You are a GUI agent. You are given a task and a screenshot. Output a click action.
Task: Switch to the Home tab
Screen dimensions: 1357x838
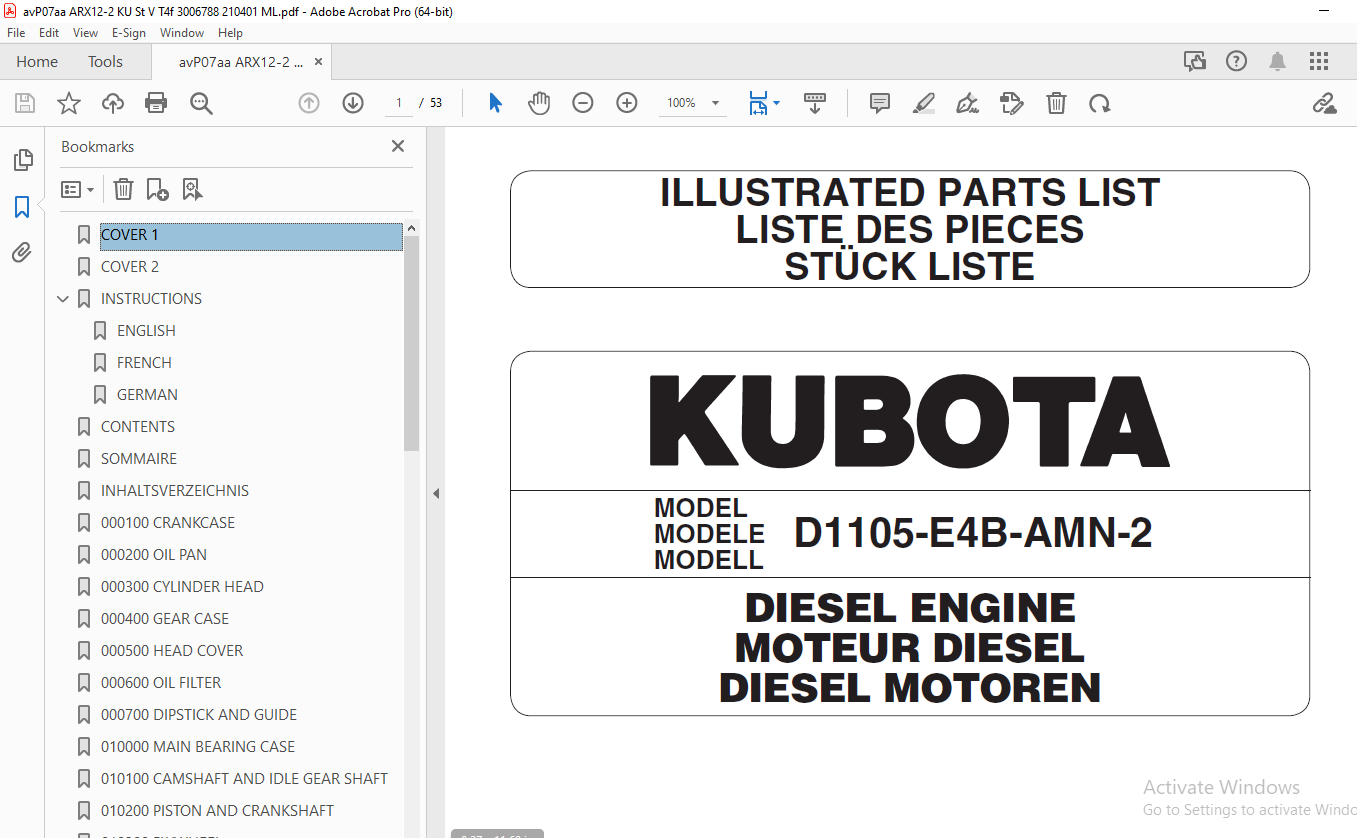coord(37,61)
